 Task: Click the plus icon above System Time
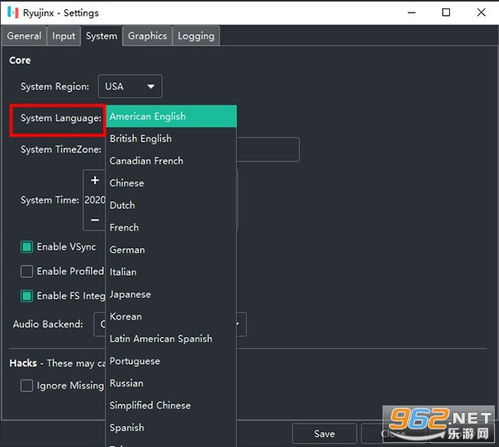tap(95, 180)
